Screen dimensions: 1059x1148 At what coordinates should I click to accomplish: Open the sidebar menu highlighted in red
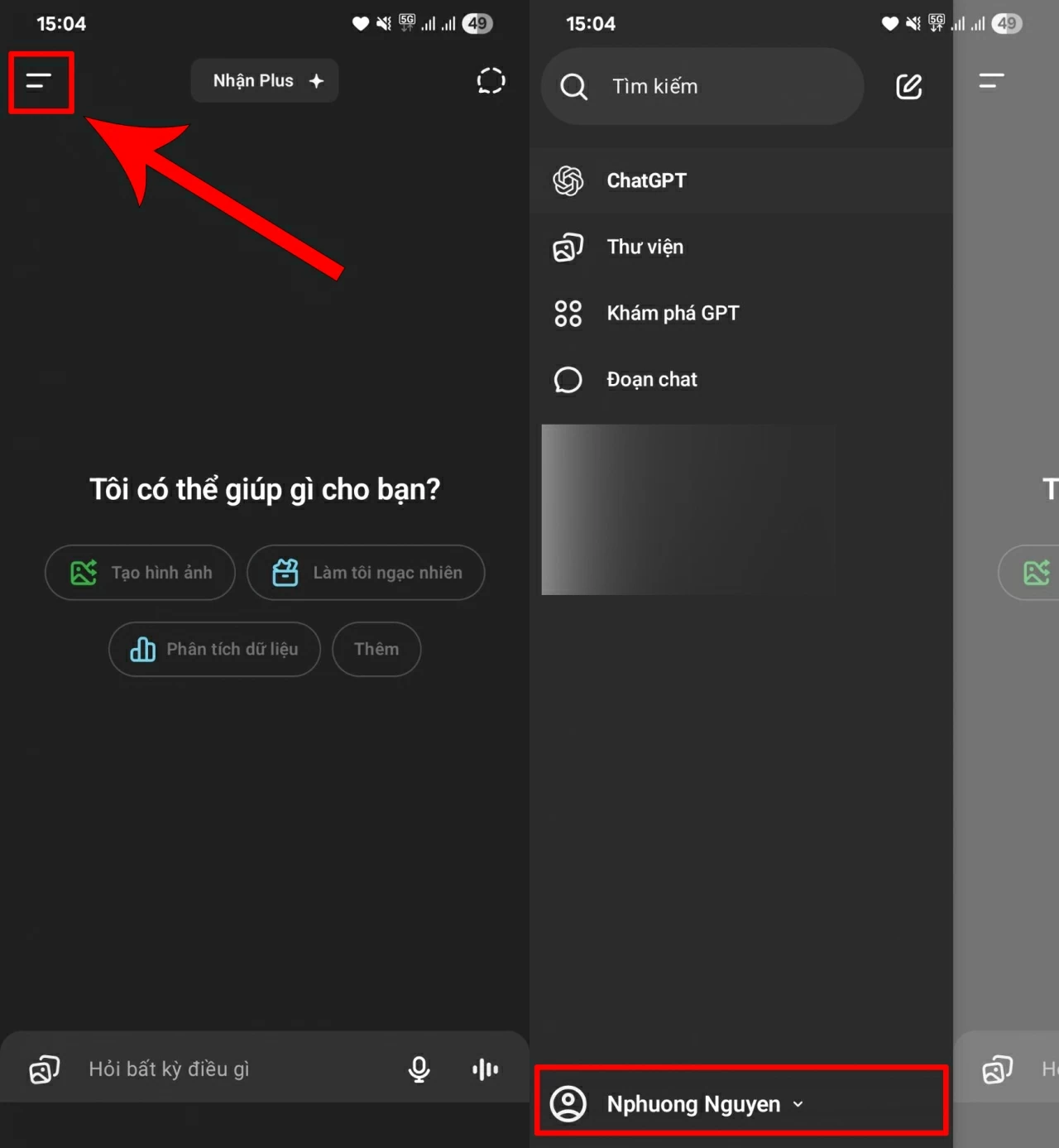[x=40, y=81]
